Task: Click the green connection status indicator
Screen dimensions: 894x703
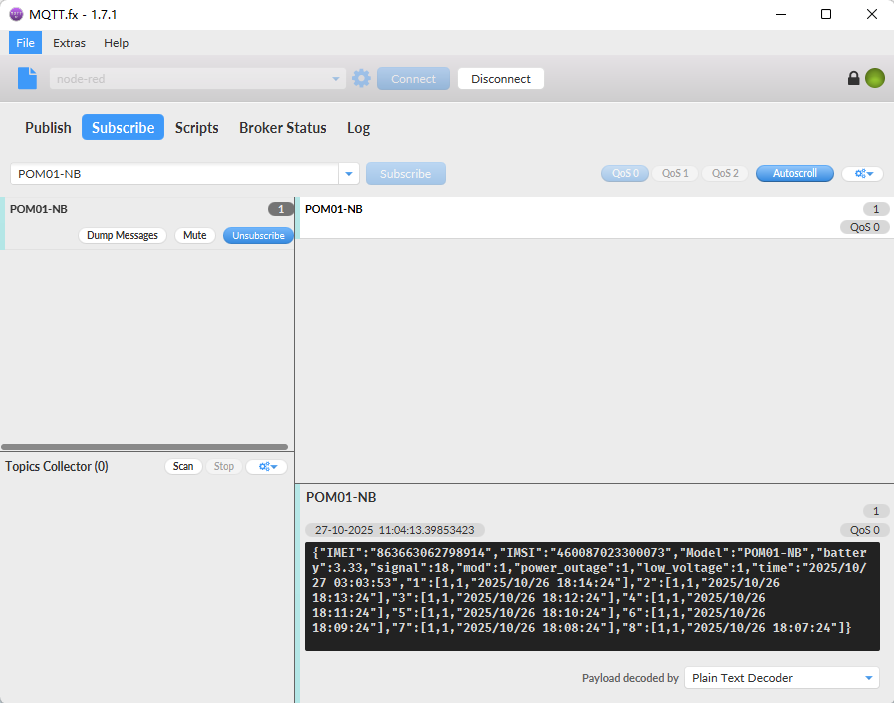Action: click(875, 78)
